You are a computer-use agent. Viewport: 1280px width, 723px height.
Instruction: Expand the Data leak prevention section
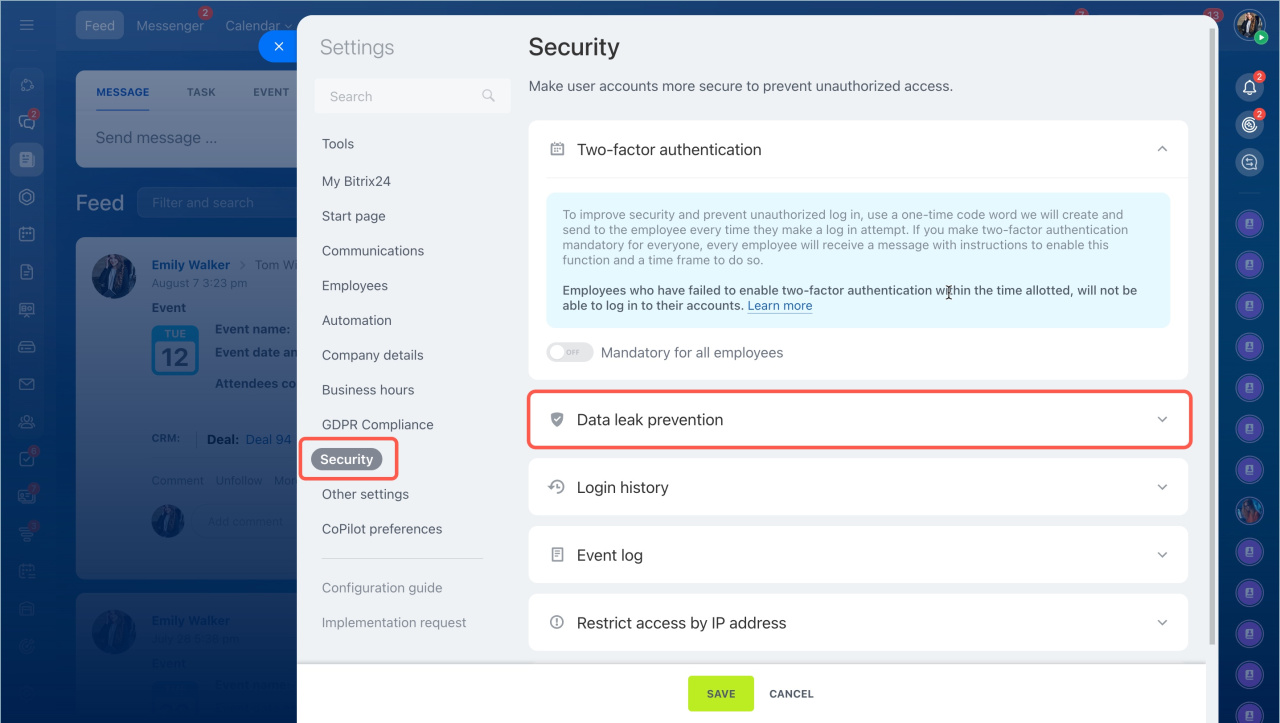(859, 420)
